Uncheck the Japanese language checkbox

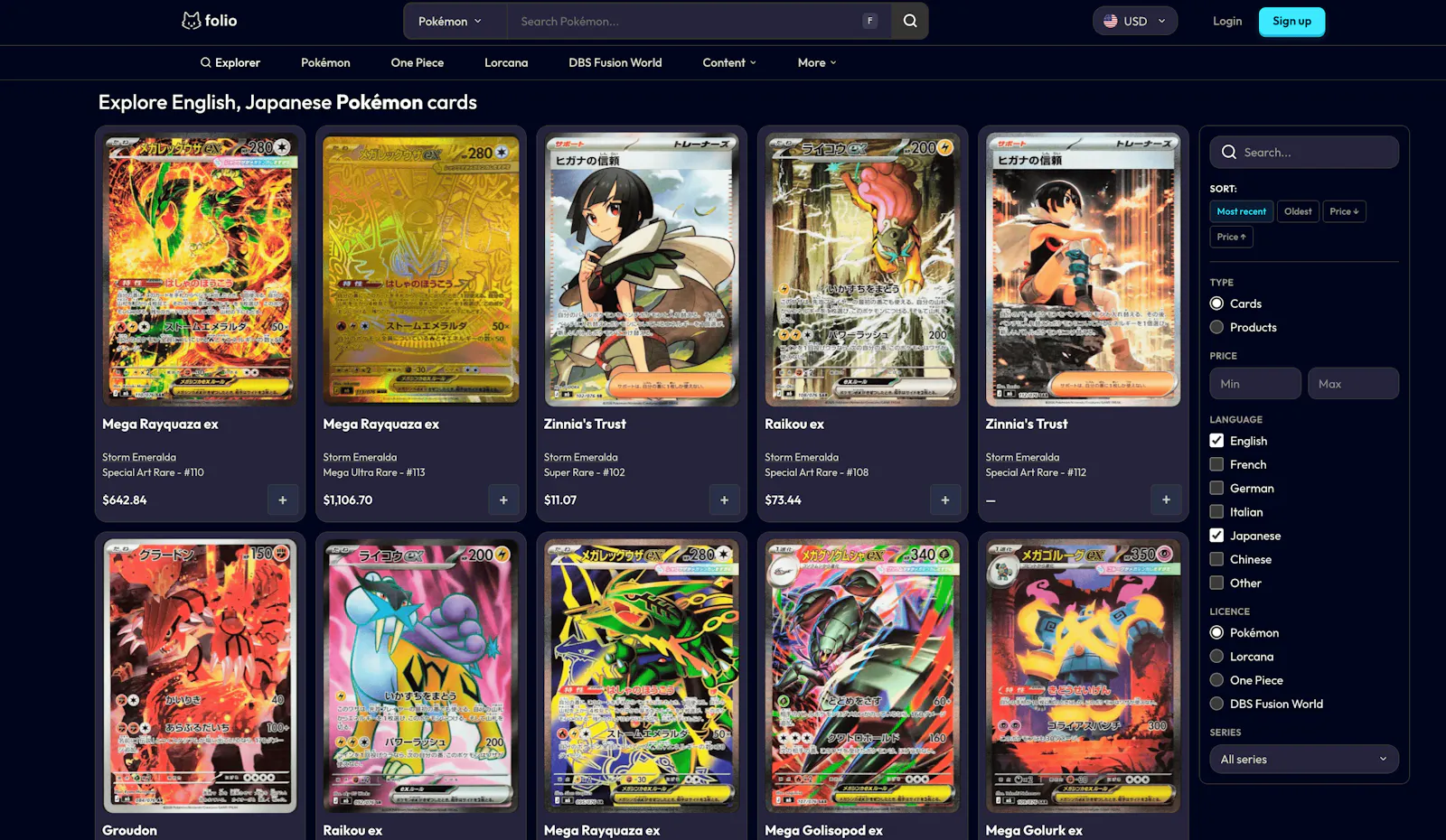(x=1216, y=536)
